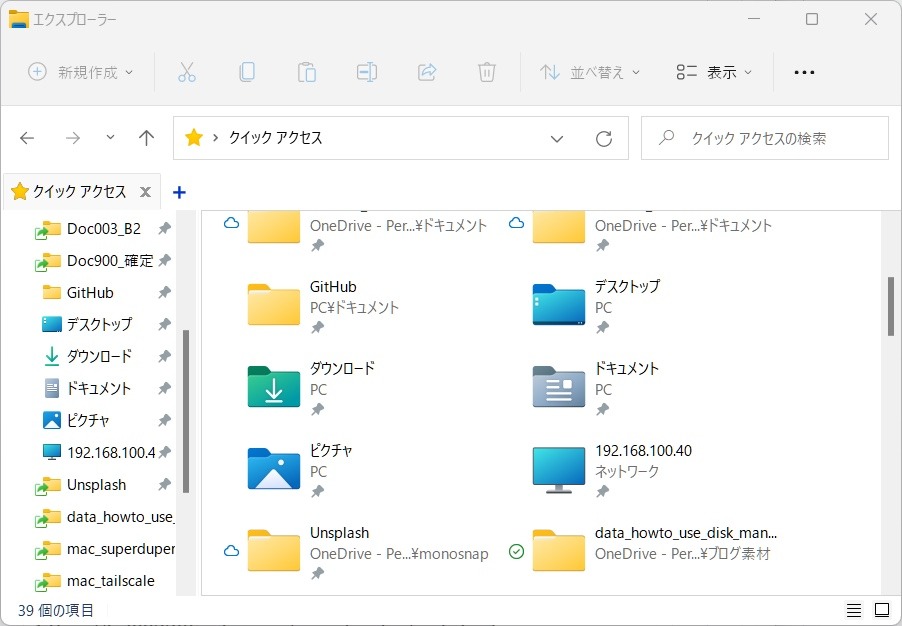Click the Up to parent folder arrow
Screen dimensions: 902x626
point(146,139)
